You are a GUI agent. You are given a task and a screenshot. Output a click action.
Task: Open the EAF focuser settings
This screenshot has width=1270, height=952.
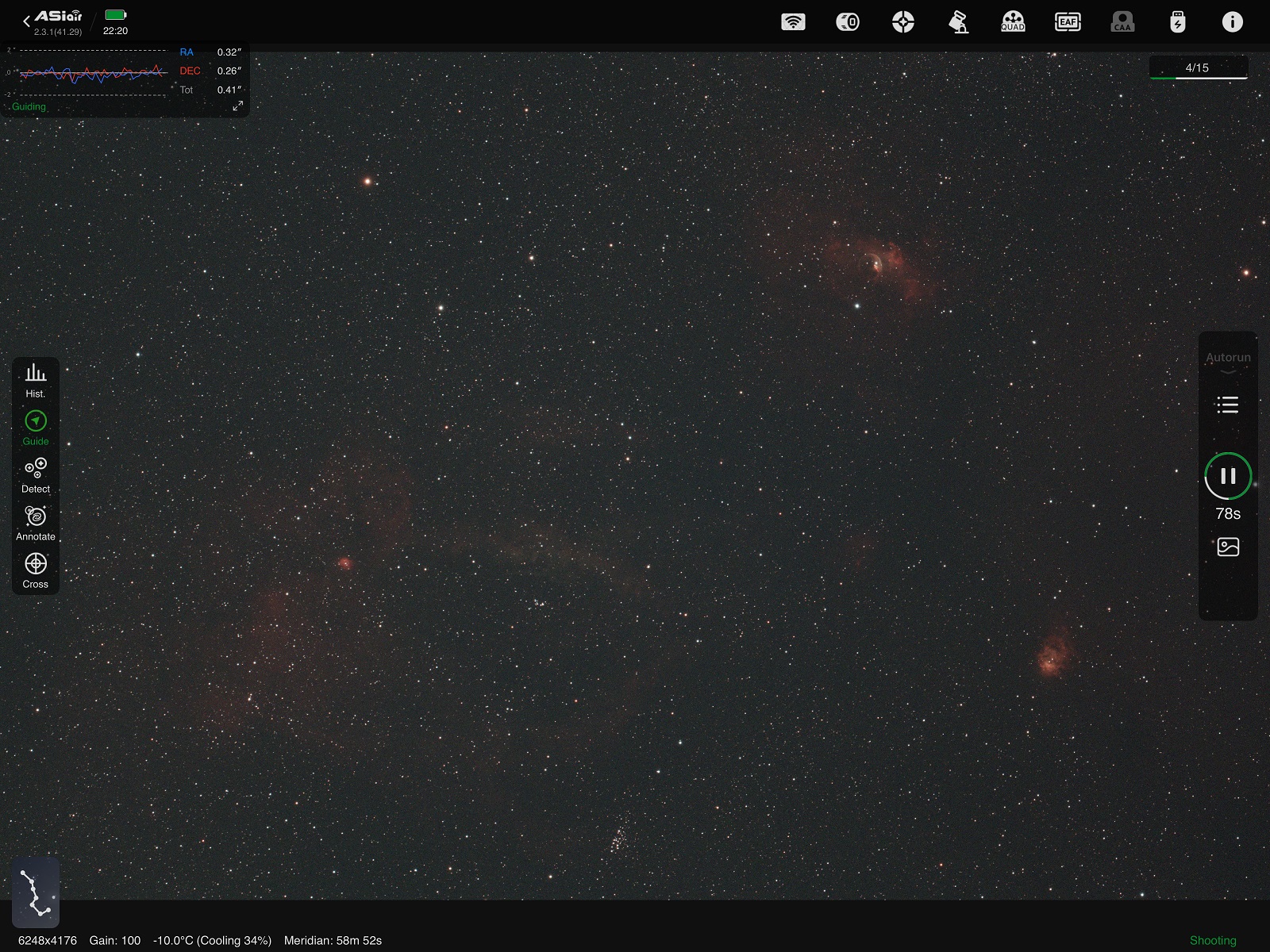click(1068, 22)
